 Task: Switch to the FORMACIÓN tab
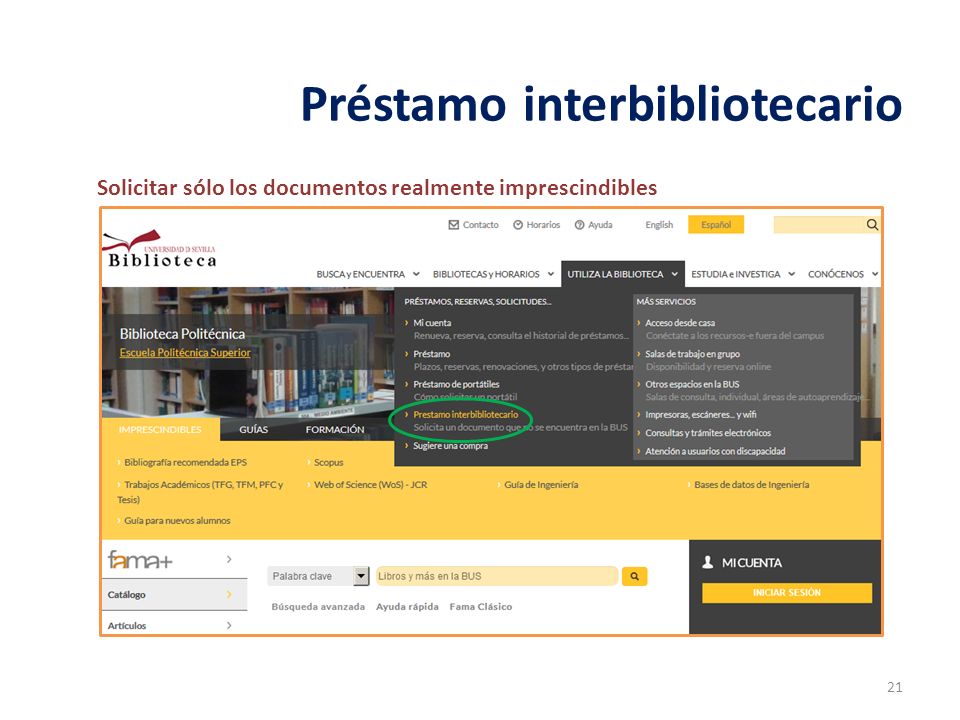[x=335, y=430]
